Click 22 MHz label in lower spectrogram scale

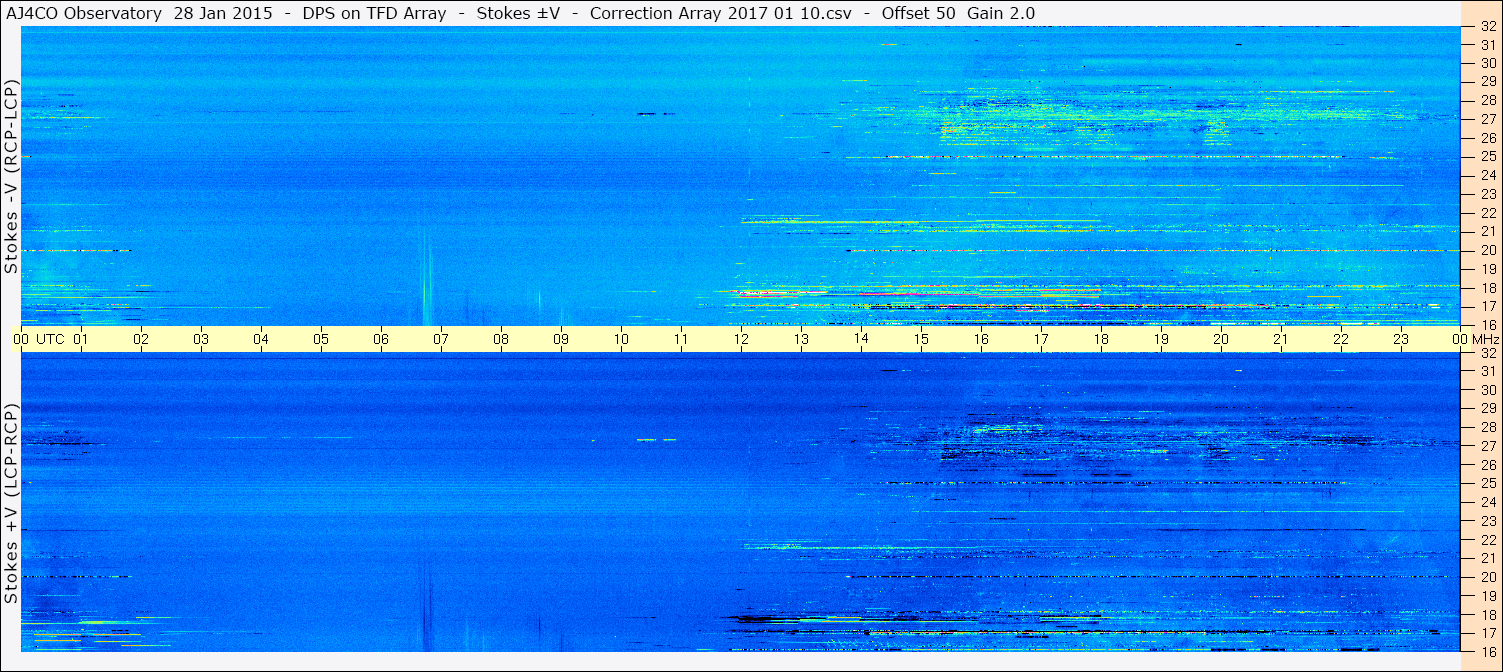click(x=1488, y=540)
